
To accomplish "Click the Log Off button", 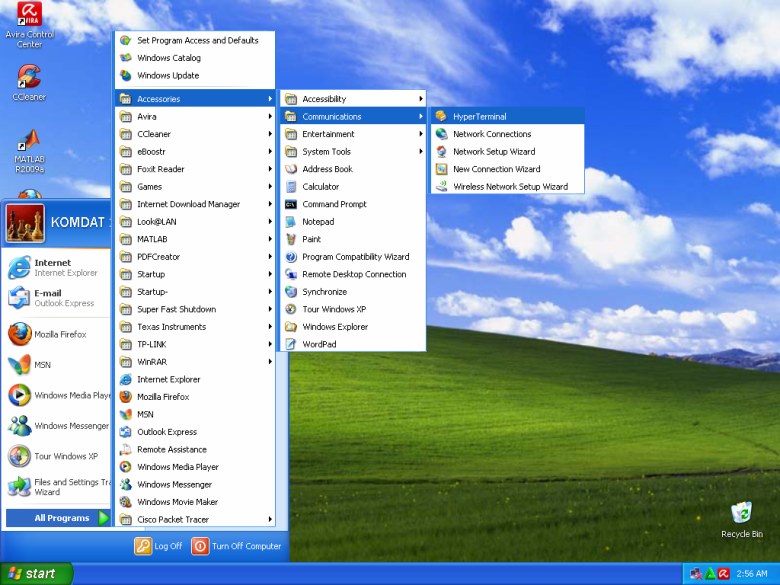I will 158,546.
